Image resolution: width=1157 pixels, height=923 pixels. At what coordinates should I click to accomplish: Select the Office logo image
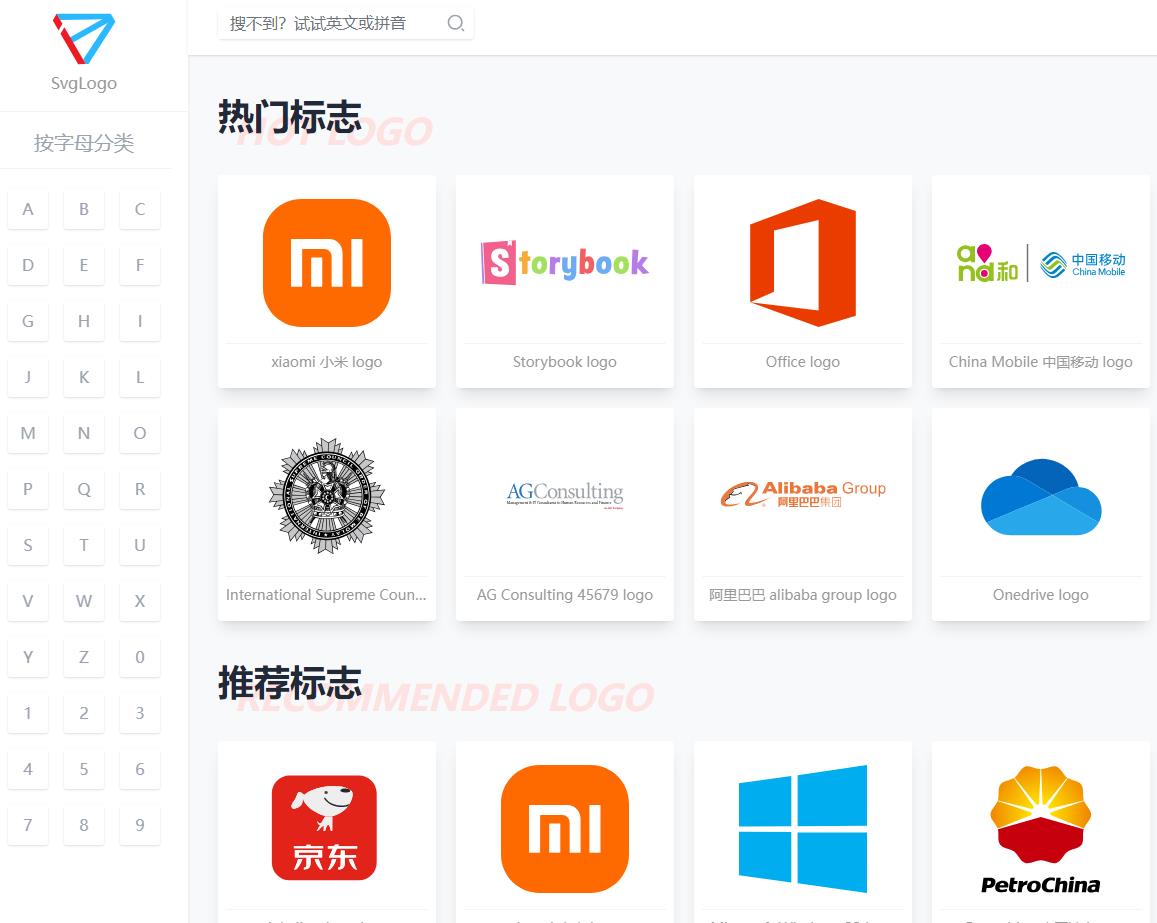802,263
